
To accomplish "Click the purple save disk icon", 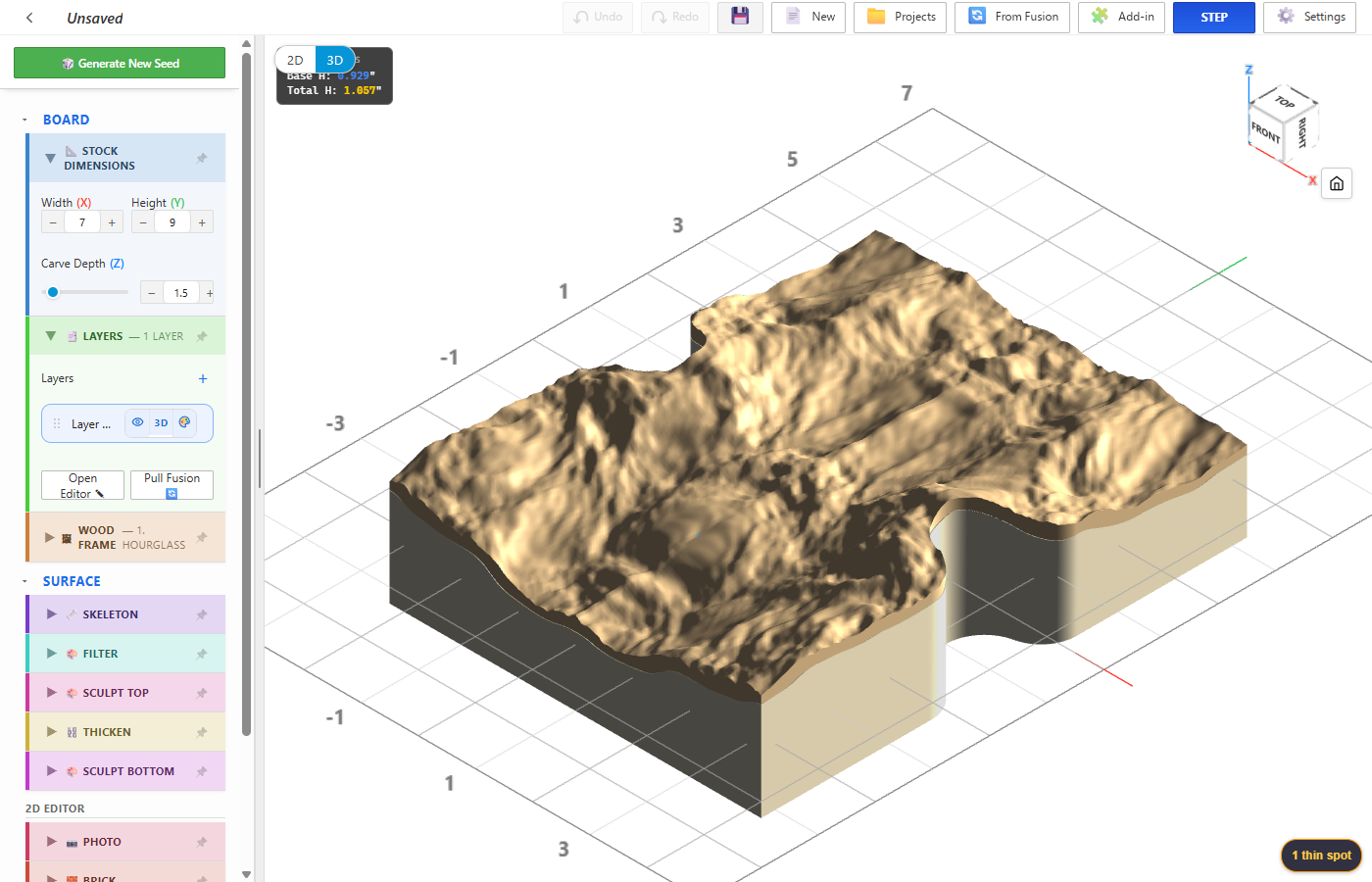I will 740,17.
